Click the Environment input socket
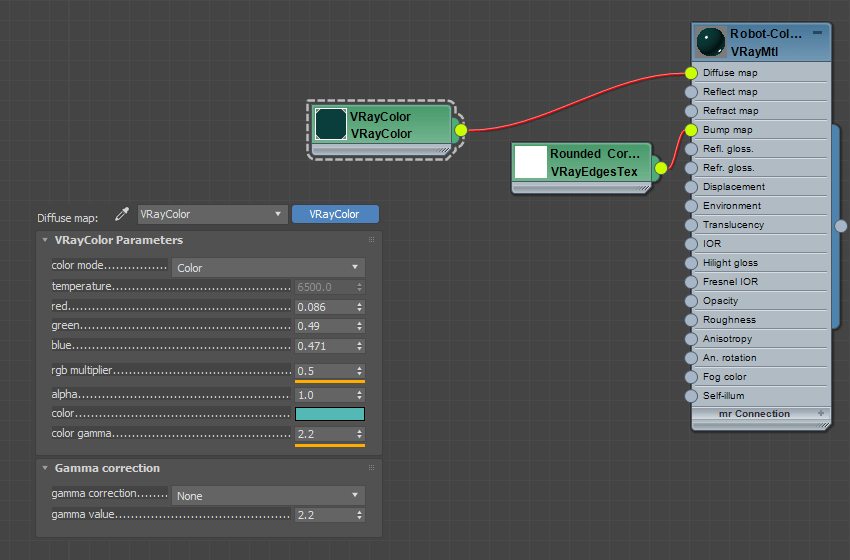This screenshot has width=850, height=560. (691, 205)
